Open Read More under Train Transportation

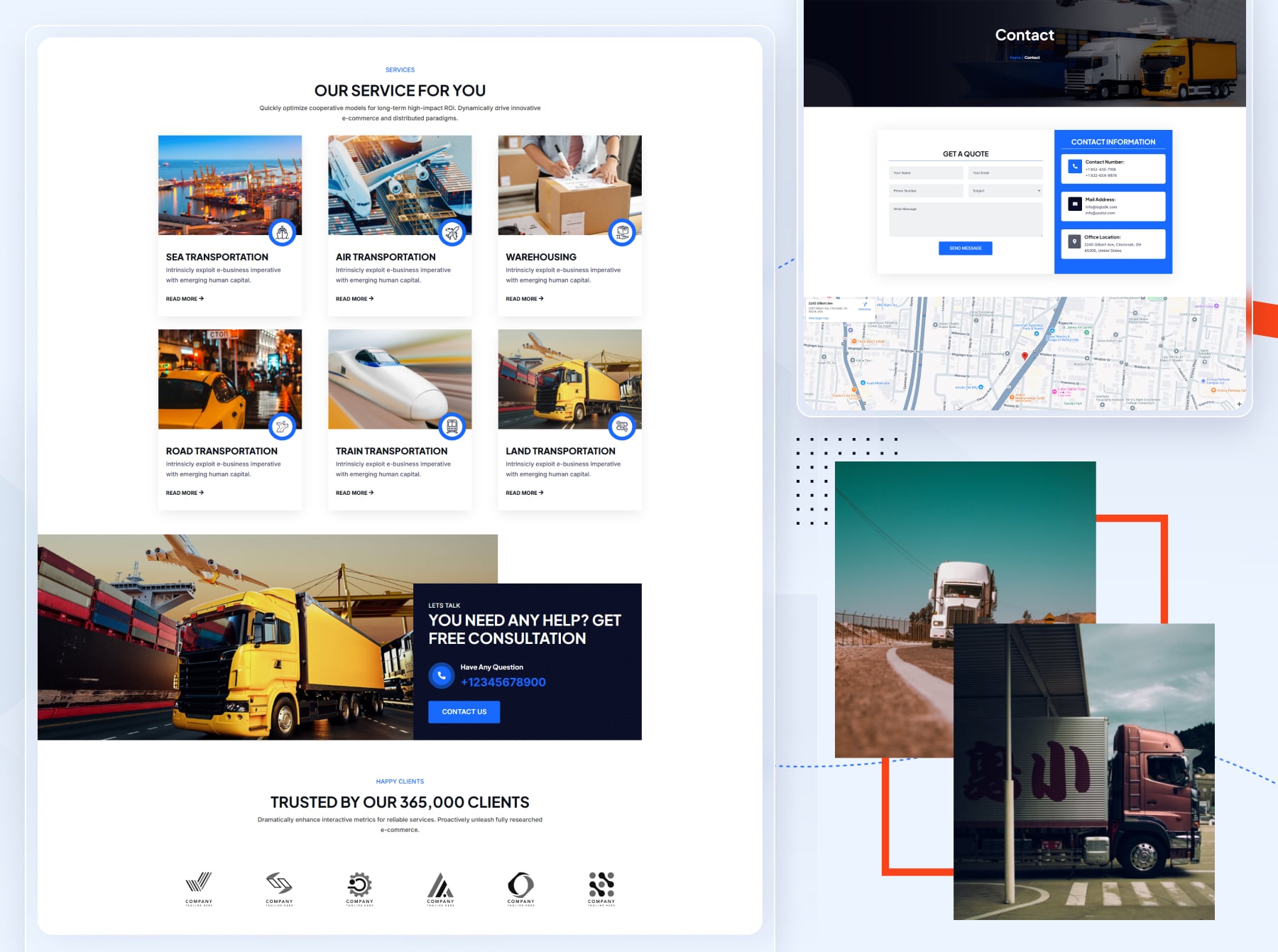coord(354,493)
